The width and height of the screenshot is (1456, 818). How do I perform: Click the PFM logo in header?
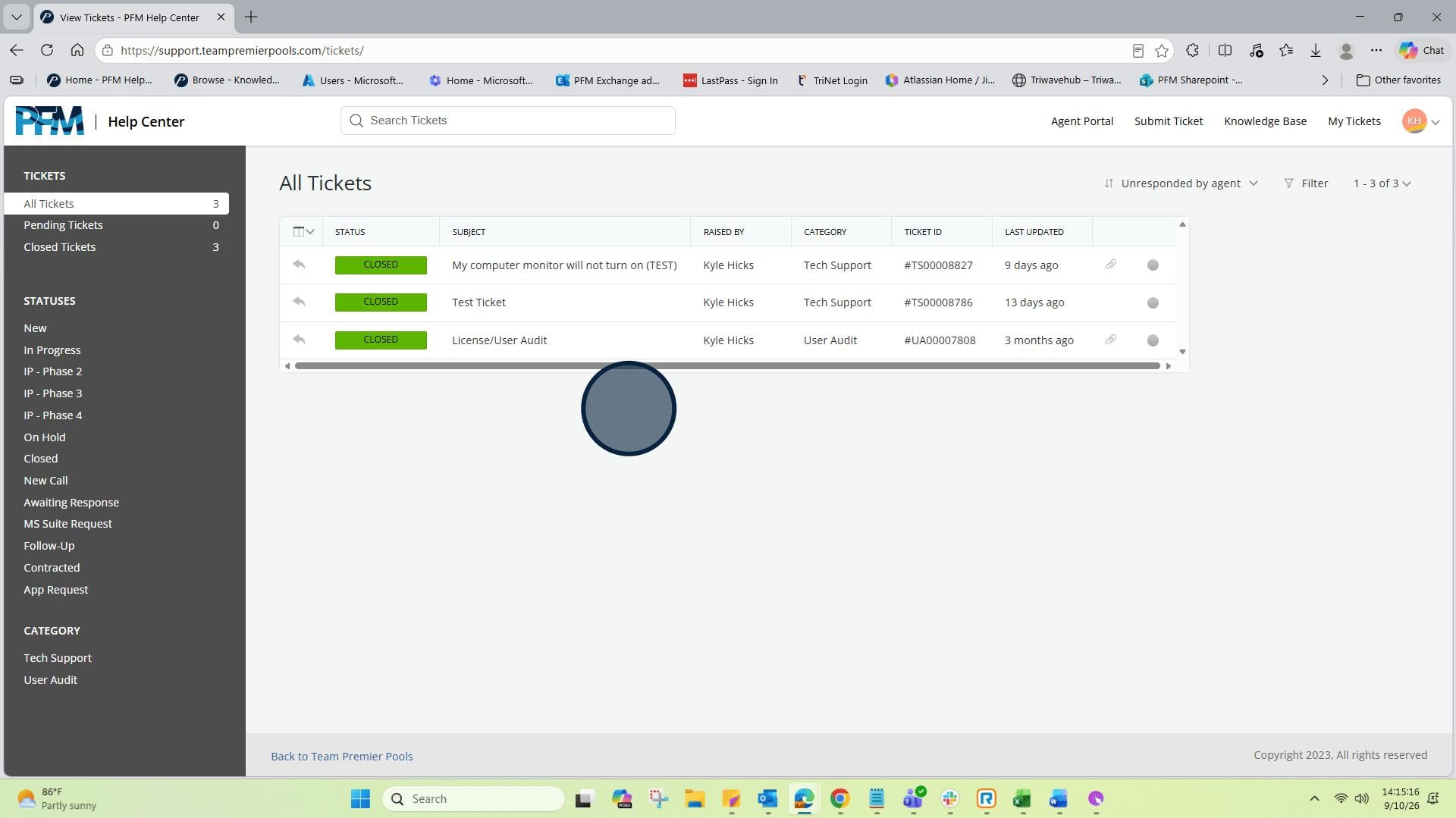(50, 121)
